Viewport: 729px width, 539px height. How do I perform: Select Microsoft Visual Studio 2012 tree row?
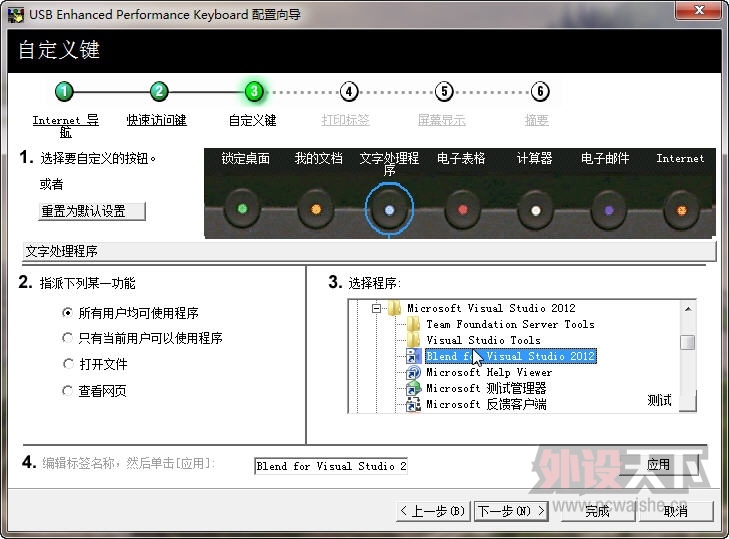pos(491,308)
